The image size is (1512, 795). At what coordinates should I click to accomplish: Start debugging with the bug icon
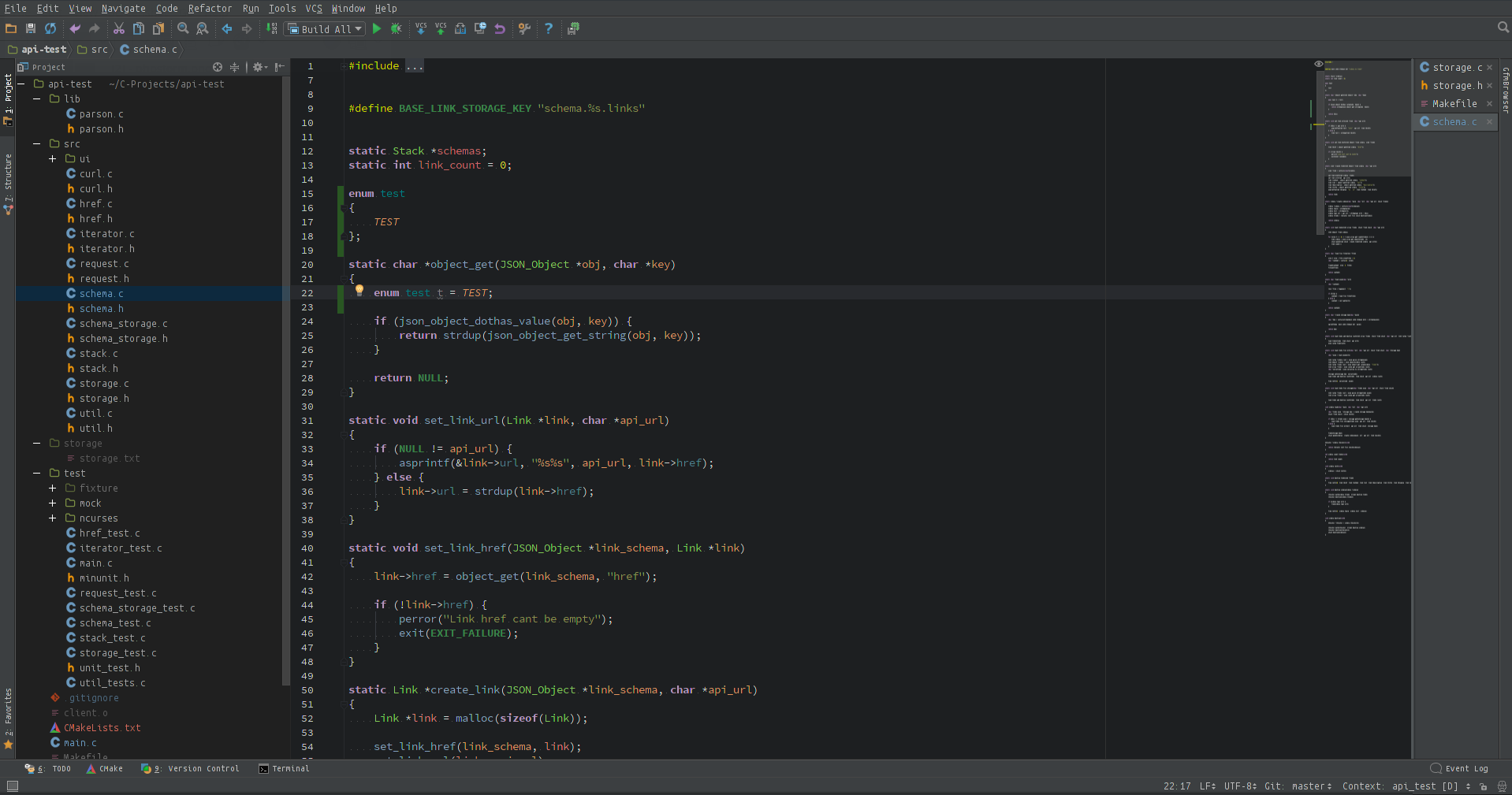(397, 28)
